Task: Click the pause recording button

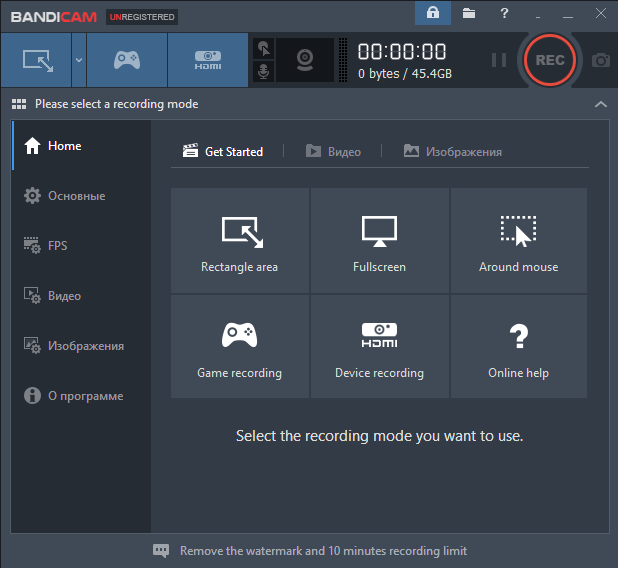Action: [499, 60]
